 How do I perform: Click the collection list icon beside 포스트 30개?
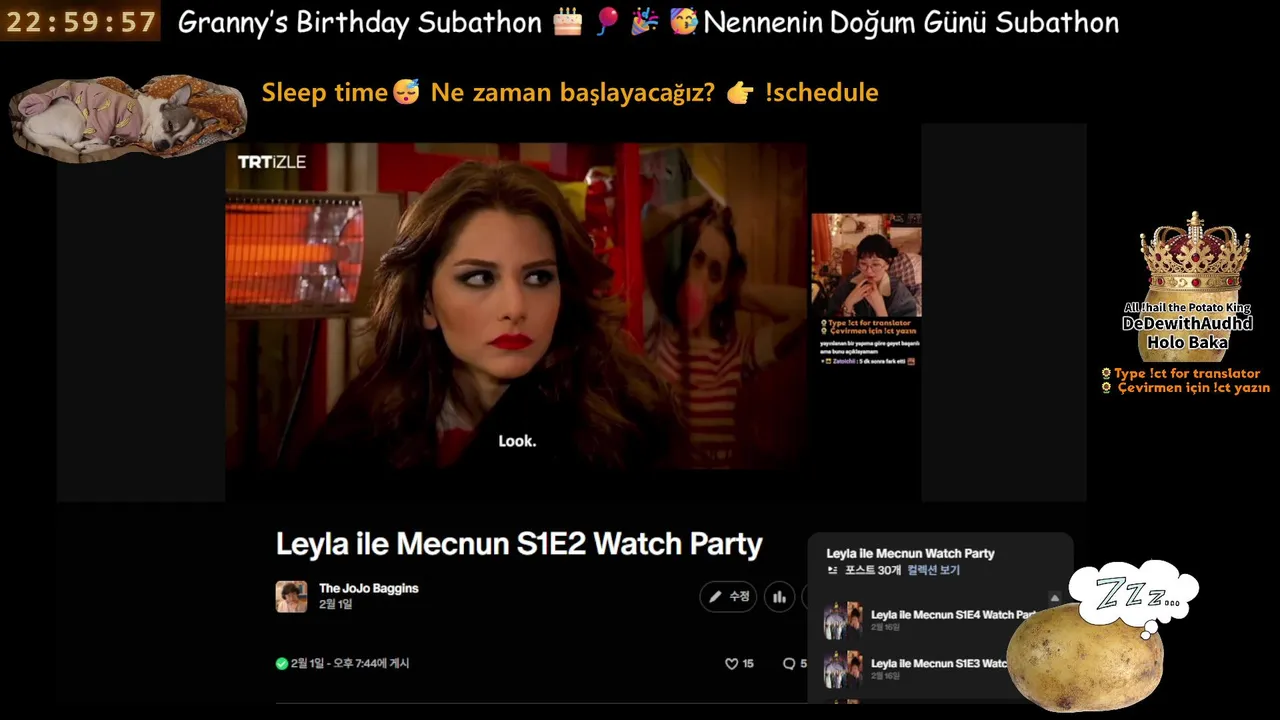[833, 570]
